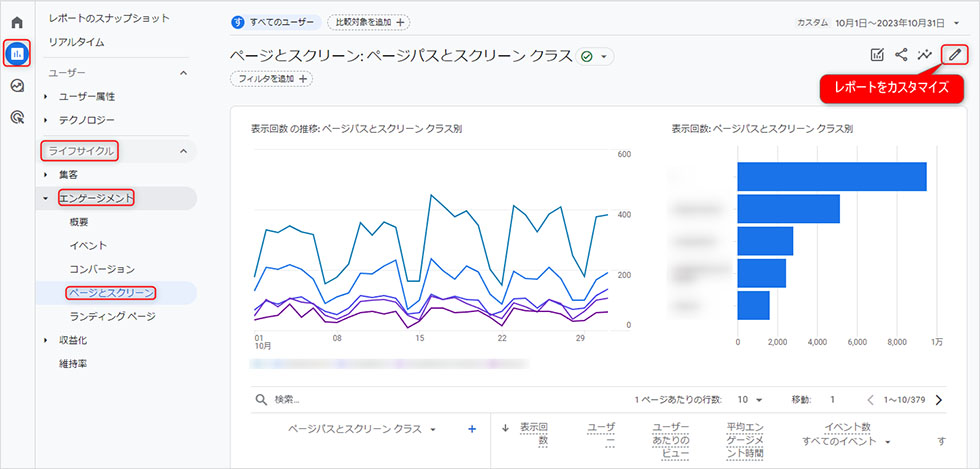
Task: Select the Reports bar chart icon
Action: click(18, 54)
